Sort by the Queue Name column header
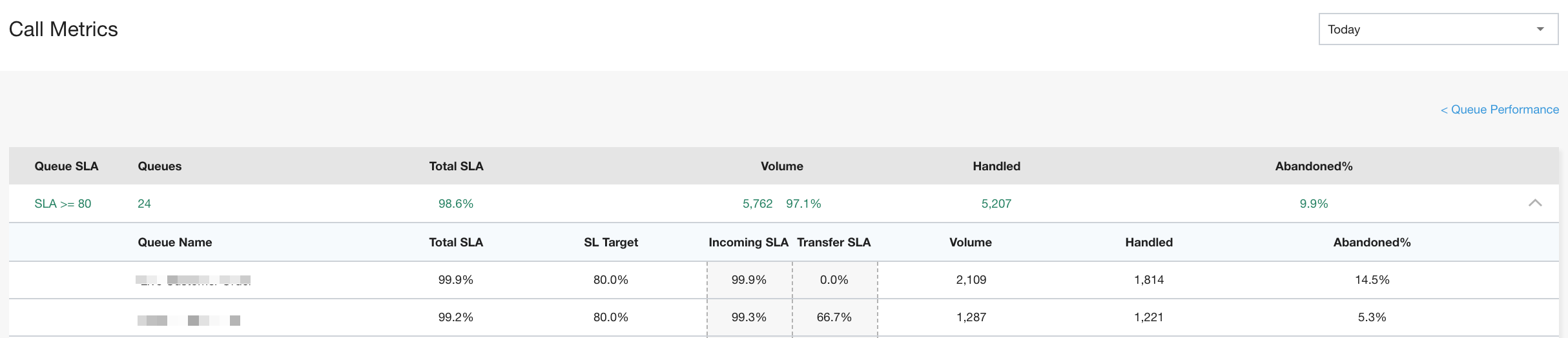This screenshot has width=1568, height=338. pos(175,243)
